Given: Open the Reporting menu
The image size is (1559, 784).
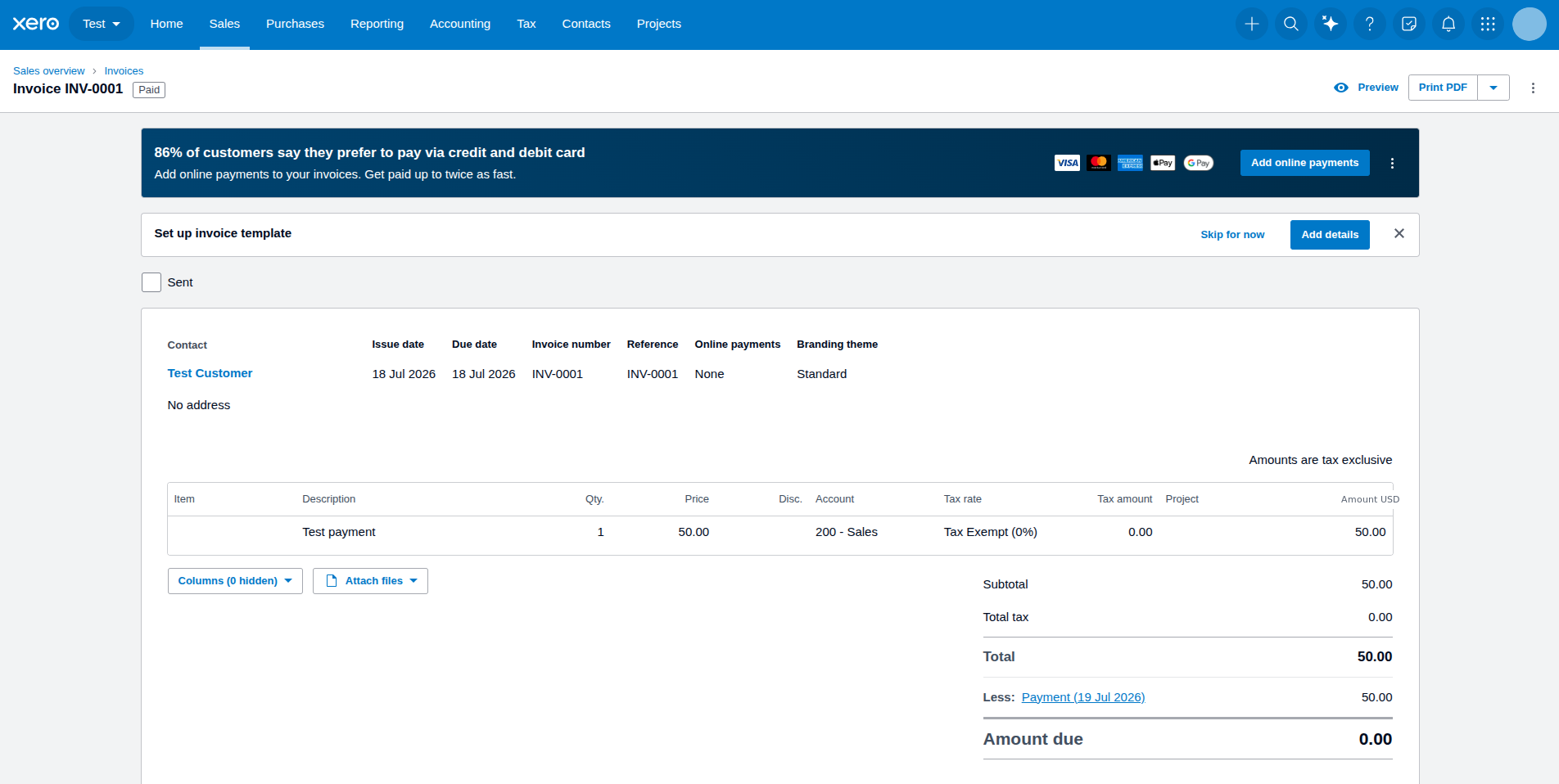Looking at the screenshot, I should [x=377, y=24].
